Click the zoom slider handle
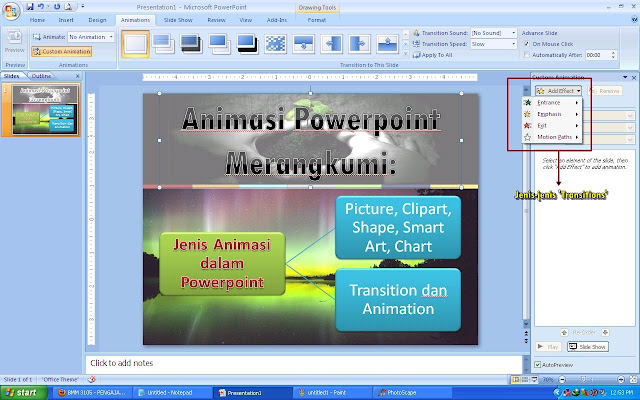This screenshot has width=640, height=400. click(584, 380)
